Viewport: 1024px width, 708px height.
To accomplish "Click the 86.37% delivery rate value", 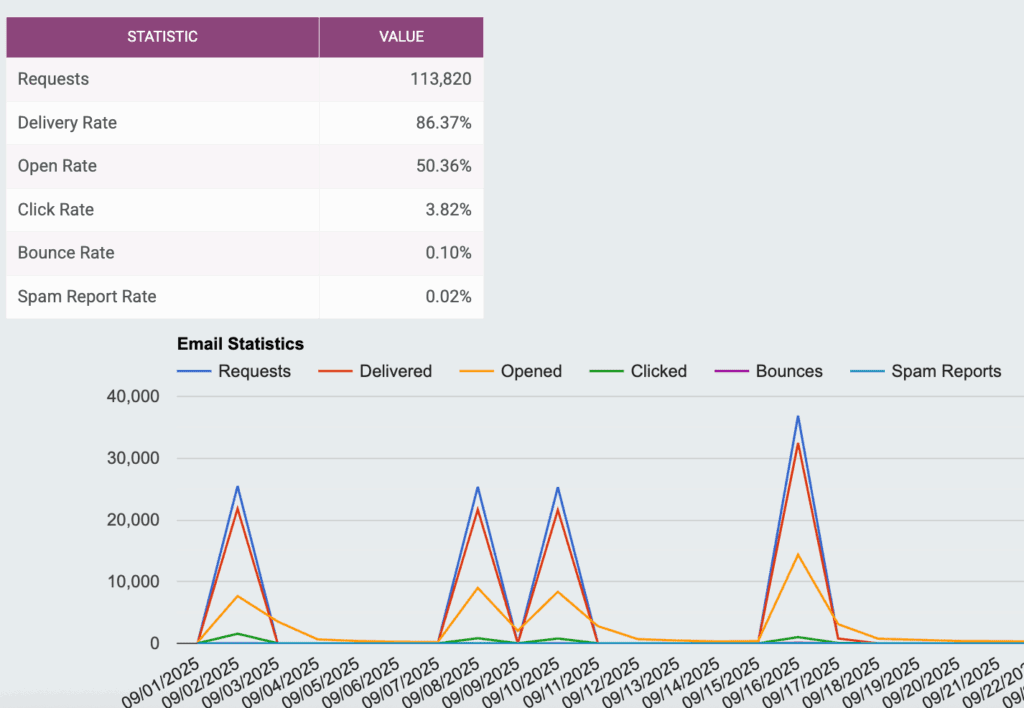I will coord(444,123).
